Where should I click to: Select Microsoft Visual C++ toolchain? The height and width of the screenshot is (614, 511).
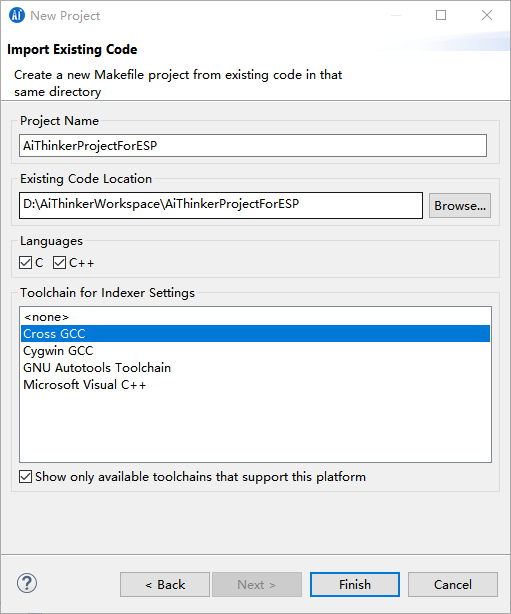pos(255,385)
